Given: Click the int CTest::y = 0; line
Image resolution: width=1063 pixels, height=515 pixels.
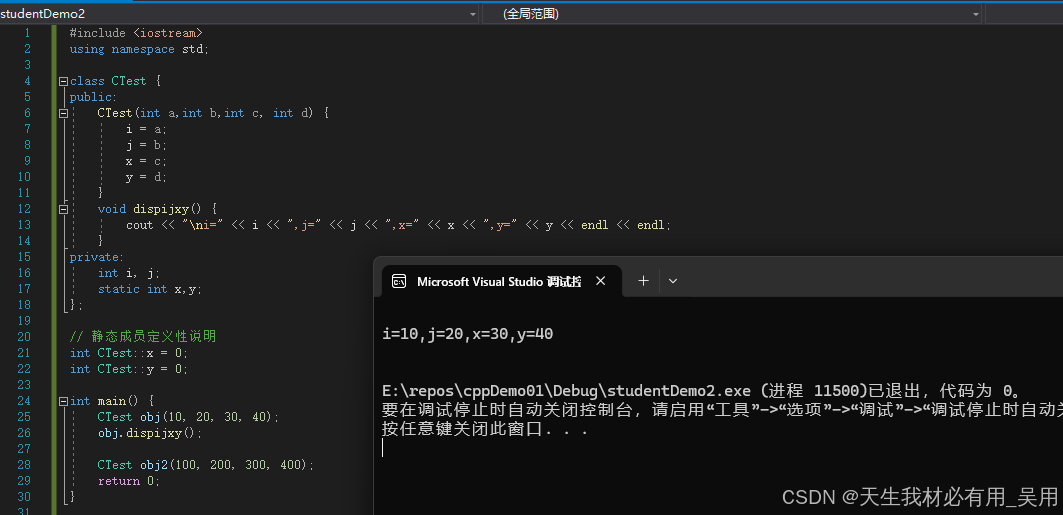Looking at the screenshot, I should pyautogui.click(x=129, y=369).
